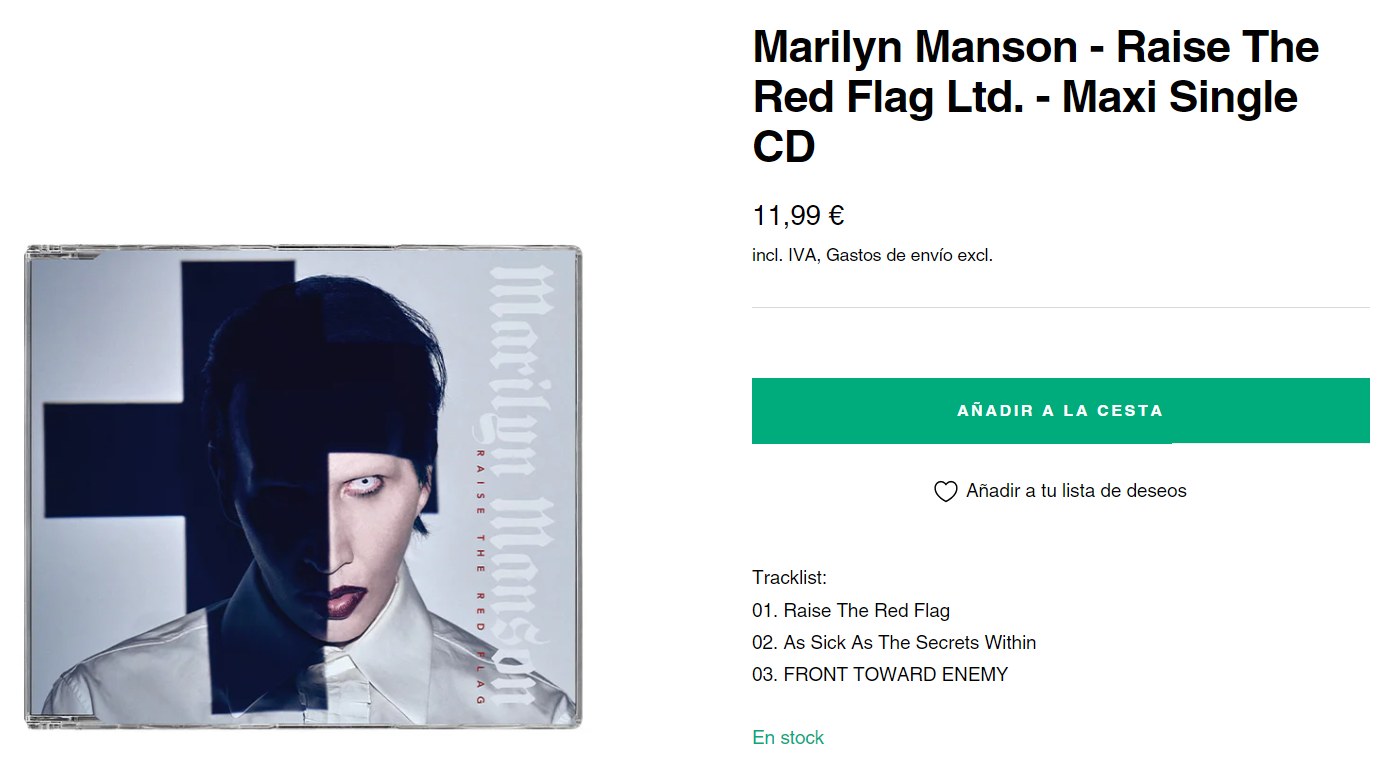Click the heart wishlist icon
Screen dimensions: 1398x771
[945, 491]
